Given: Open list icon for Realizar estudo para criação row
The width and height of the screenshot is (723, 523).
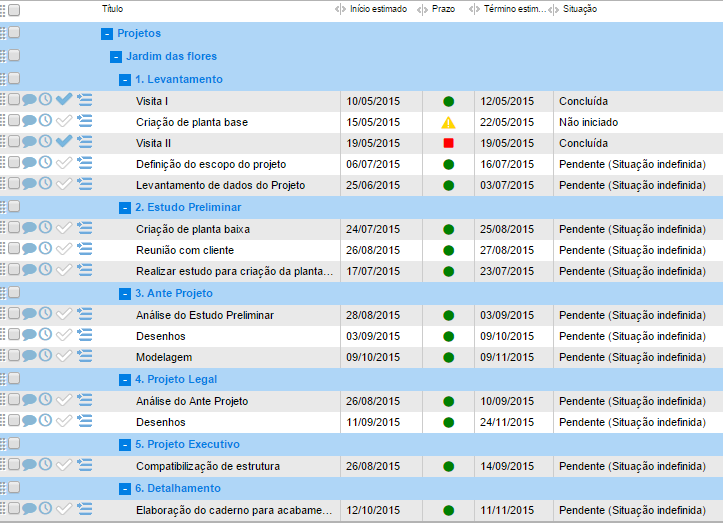Looking at the screenshot, I should click(x=84, y=270).
